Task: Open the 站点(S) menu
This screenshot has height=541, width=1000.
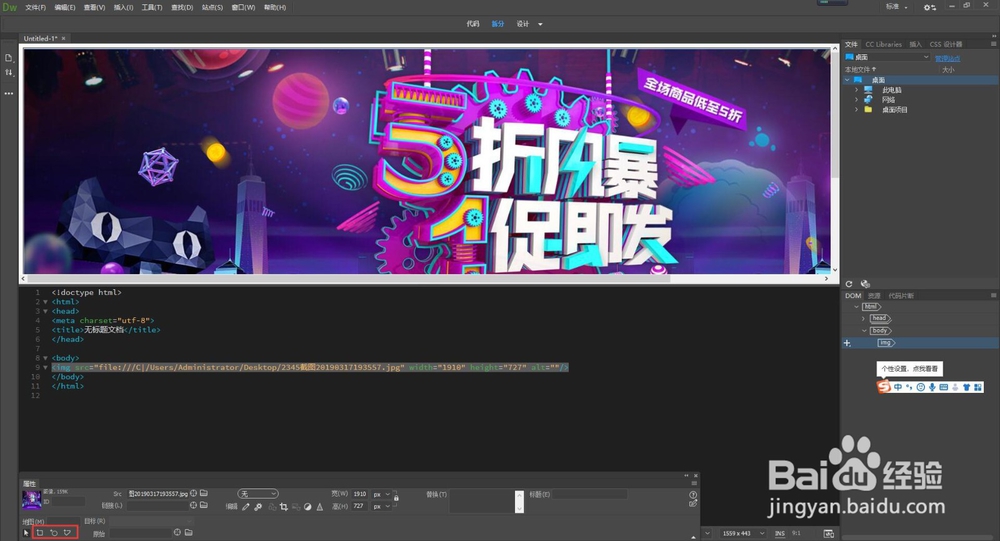Action: tap(212, 8)
